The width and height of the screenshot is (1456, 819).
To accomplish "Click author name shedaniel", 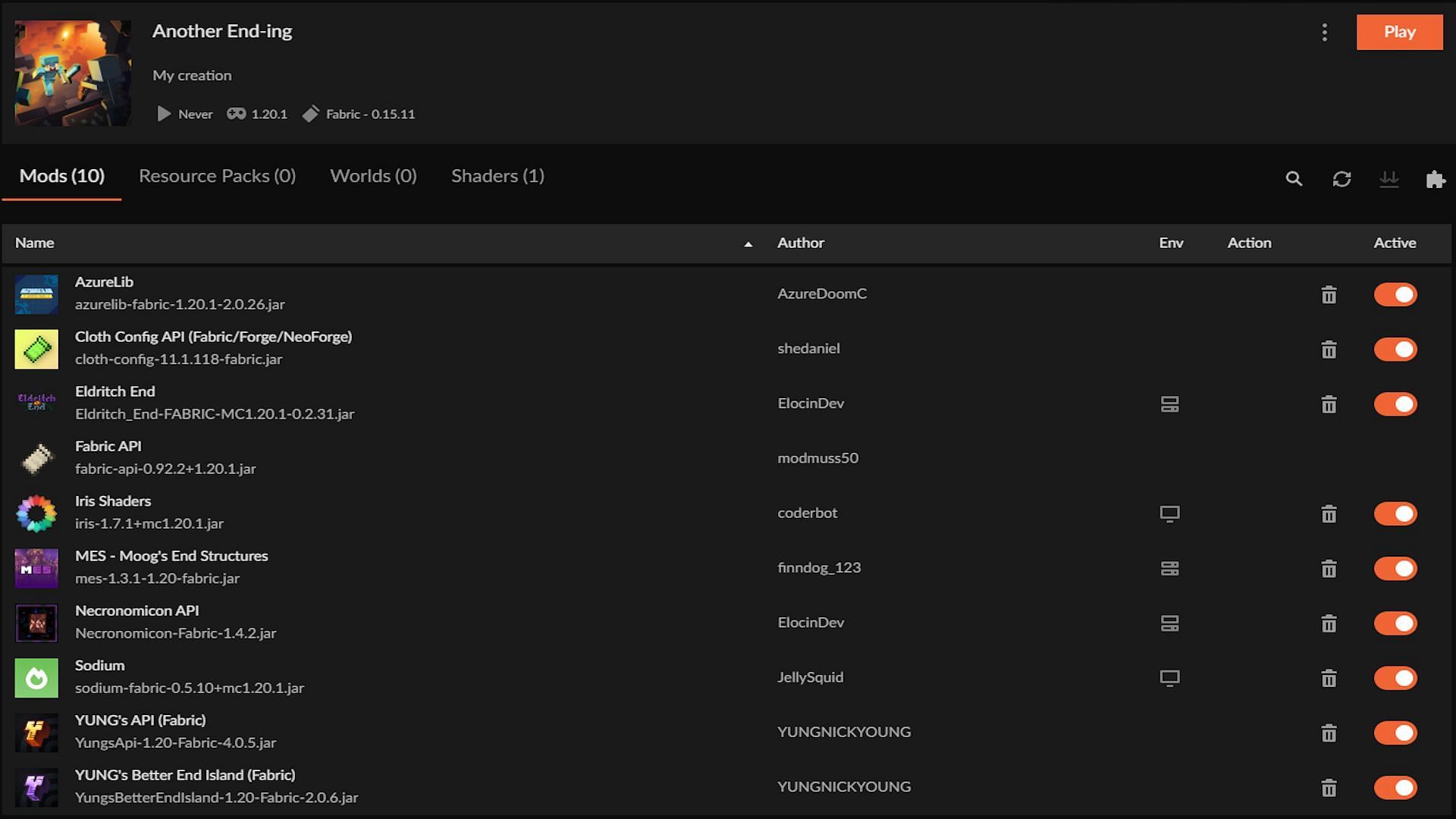I will click(808, 348).
